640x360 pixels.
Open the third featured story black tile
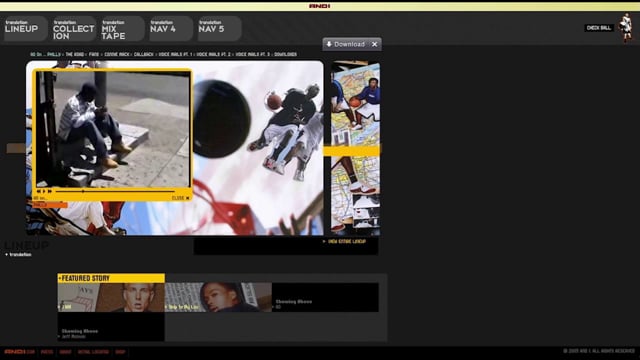pyautogui.click(x=325, y=298)
